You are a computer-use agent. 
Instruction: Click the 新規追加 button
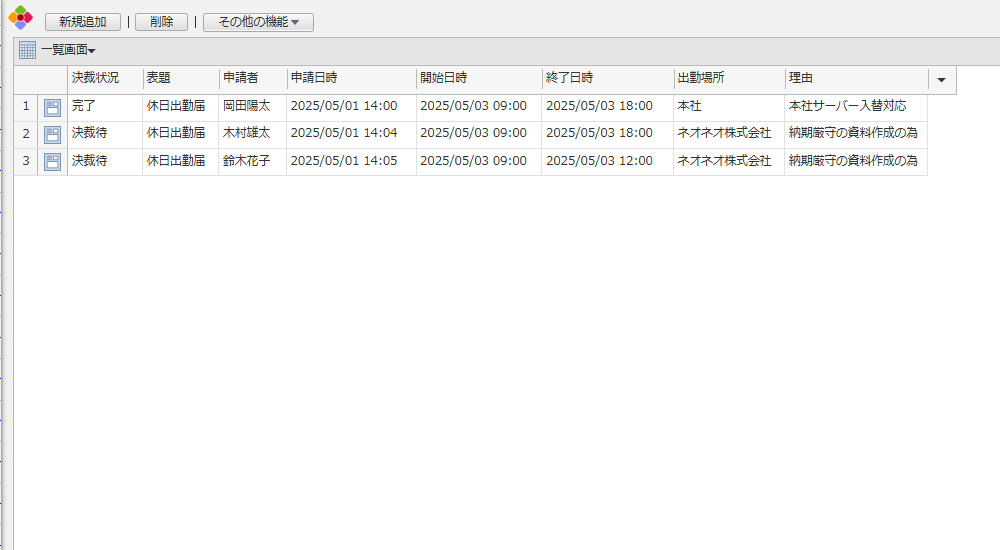(83, 22)
